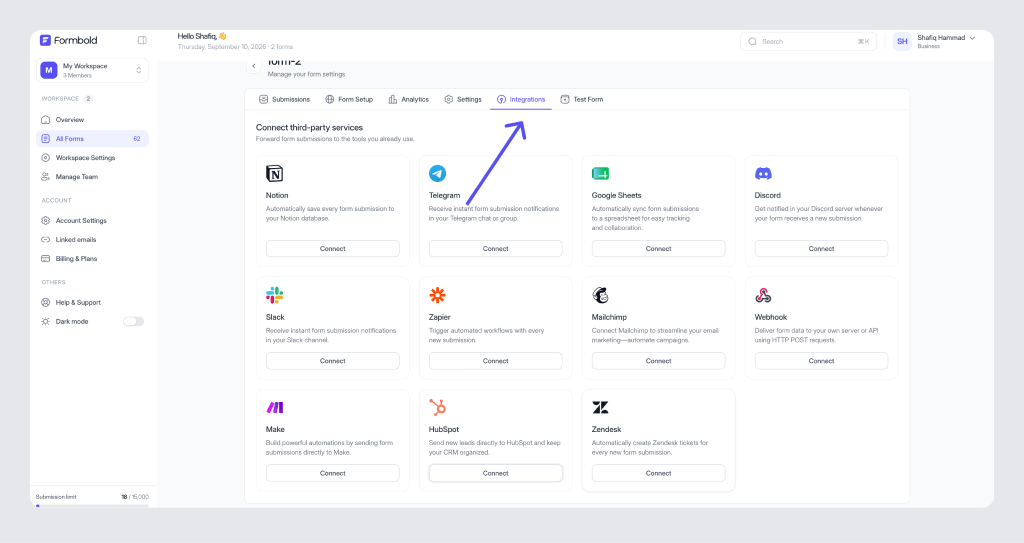
Task: Click the Google Sheets logo icon
Action: (x=600, y=173)
